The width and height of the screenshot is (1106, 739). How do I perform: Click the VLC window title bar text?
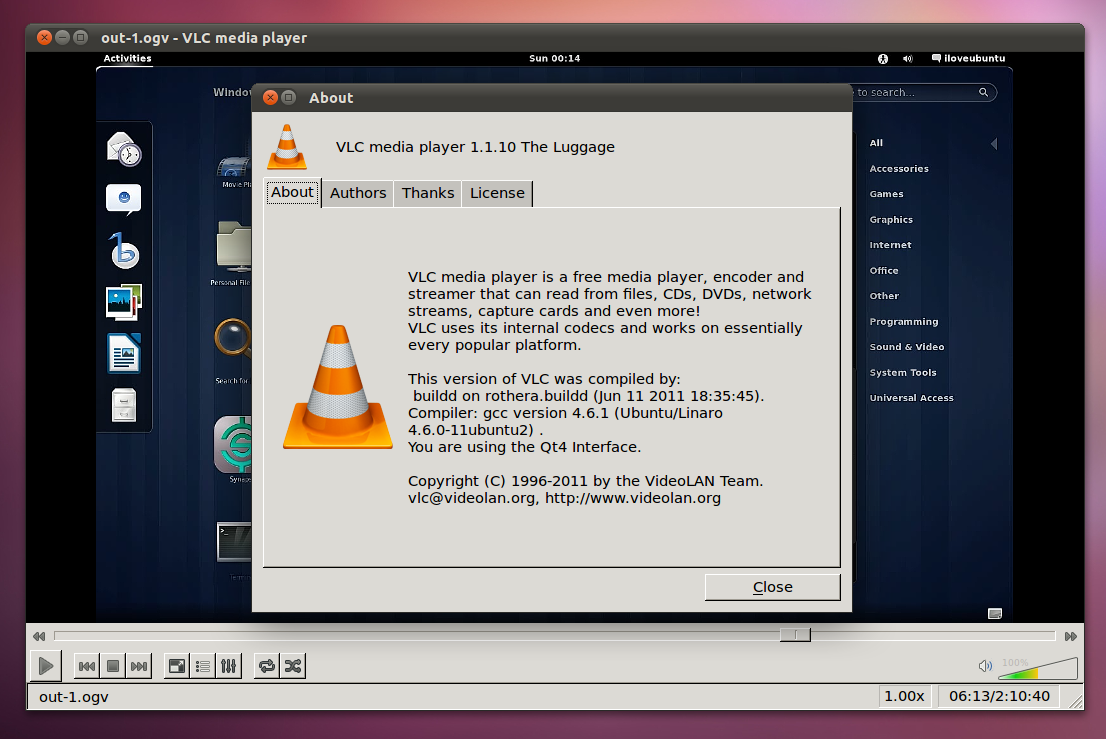pyautogui.click(x=204, y=38)
